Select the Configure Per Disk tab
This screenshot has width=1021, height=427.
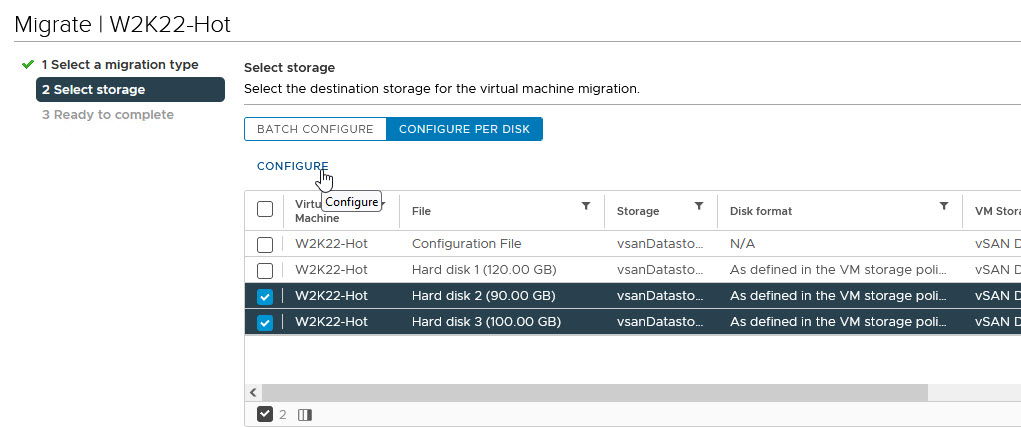click(464, 129)
